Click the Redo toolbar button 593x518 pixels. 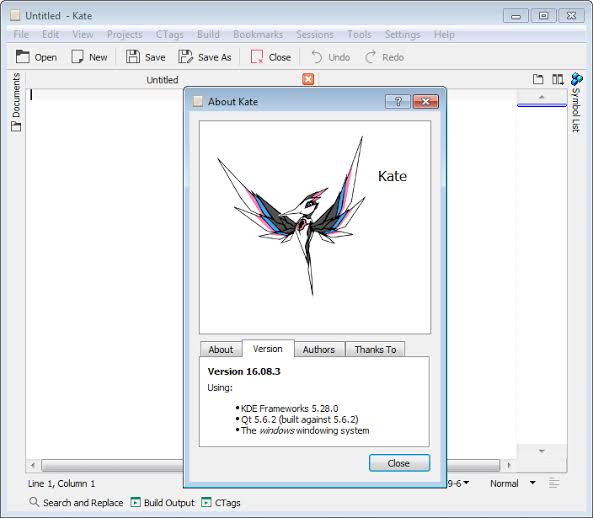pos(384,57)
